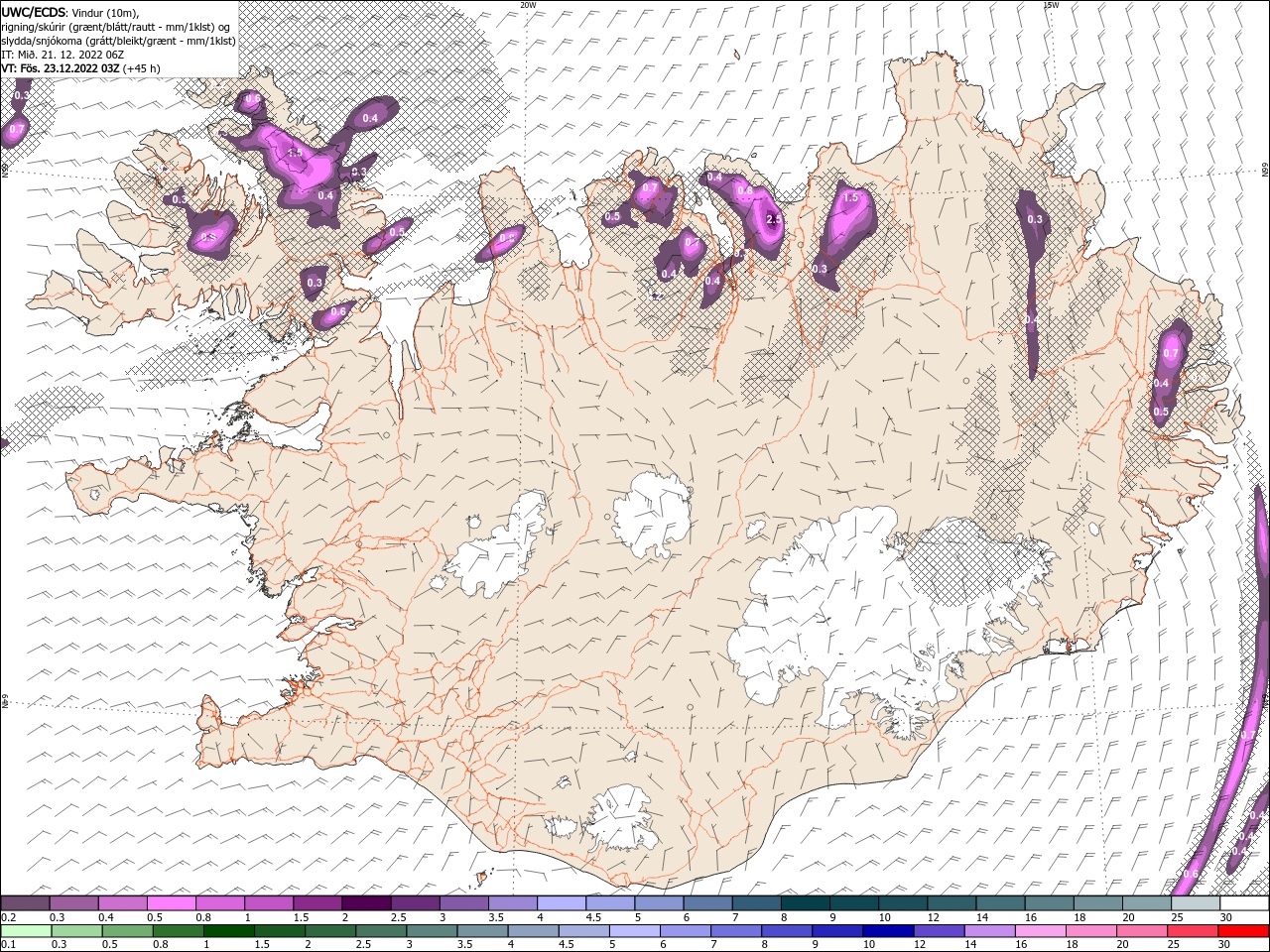1270x952 pixels.
Task: Click the lightest green swatch starting the rain legend
Action: click(25, 931)
